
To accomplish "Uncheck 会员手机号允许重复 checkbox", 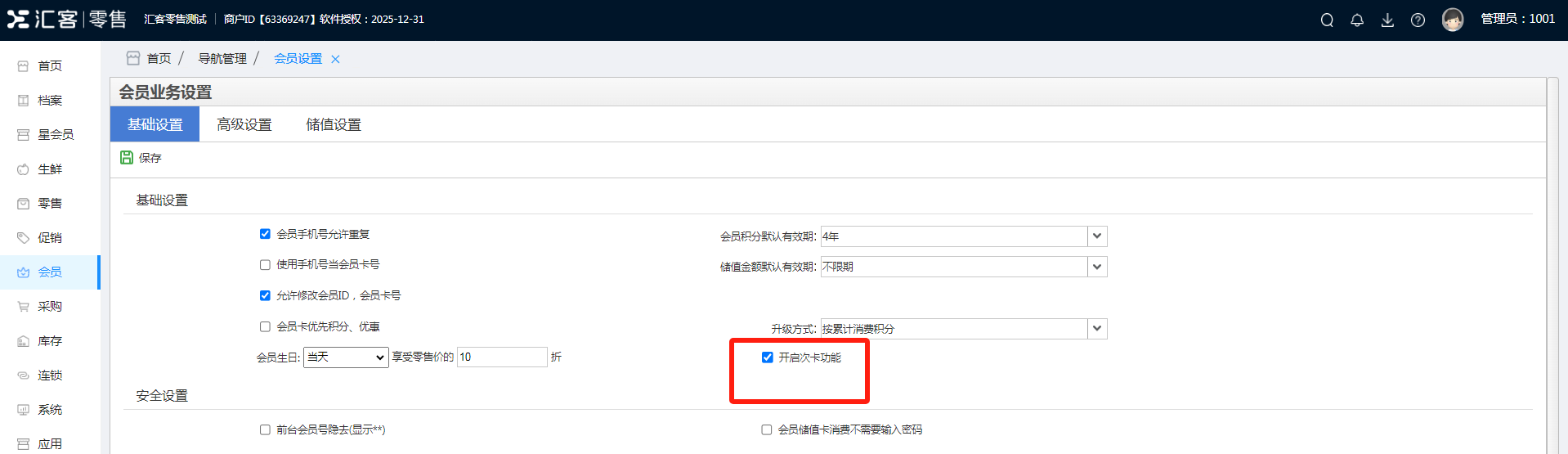I will click(x=265, y=234).
